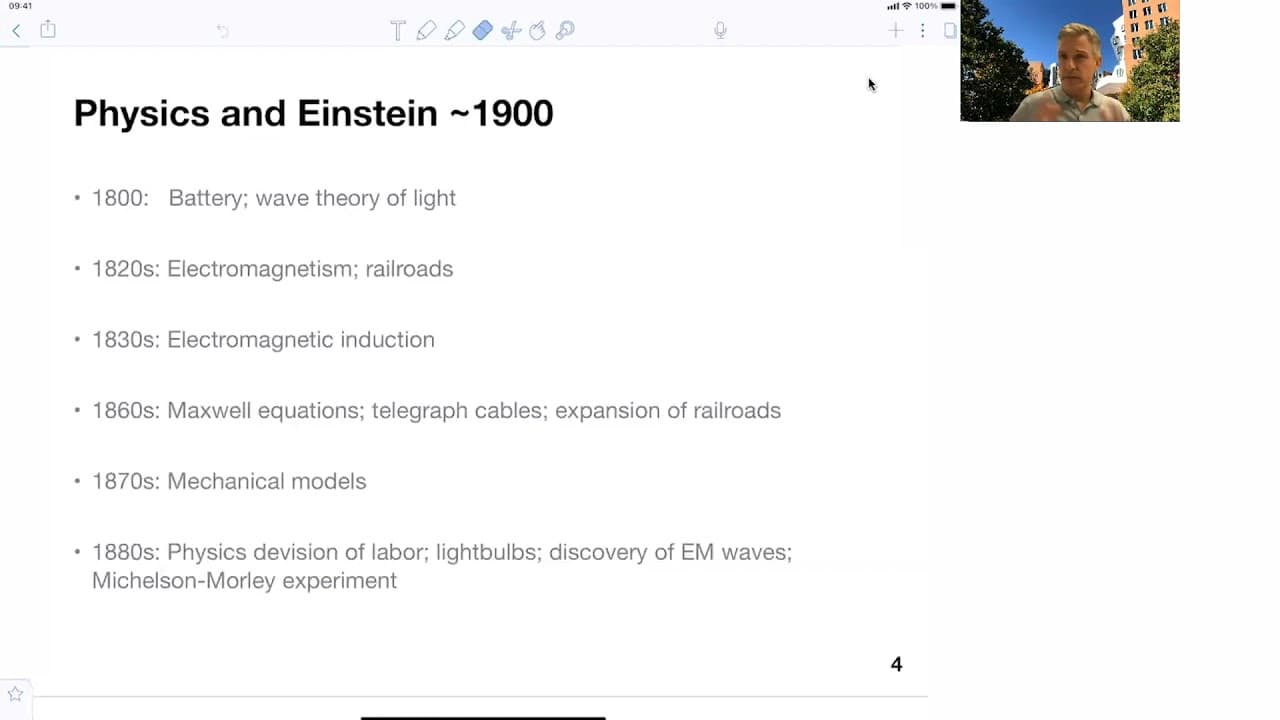Open the share/export icon
This screenshot has height=720, width=1280.
[x=48, y=30]
